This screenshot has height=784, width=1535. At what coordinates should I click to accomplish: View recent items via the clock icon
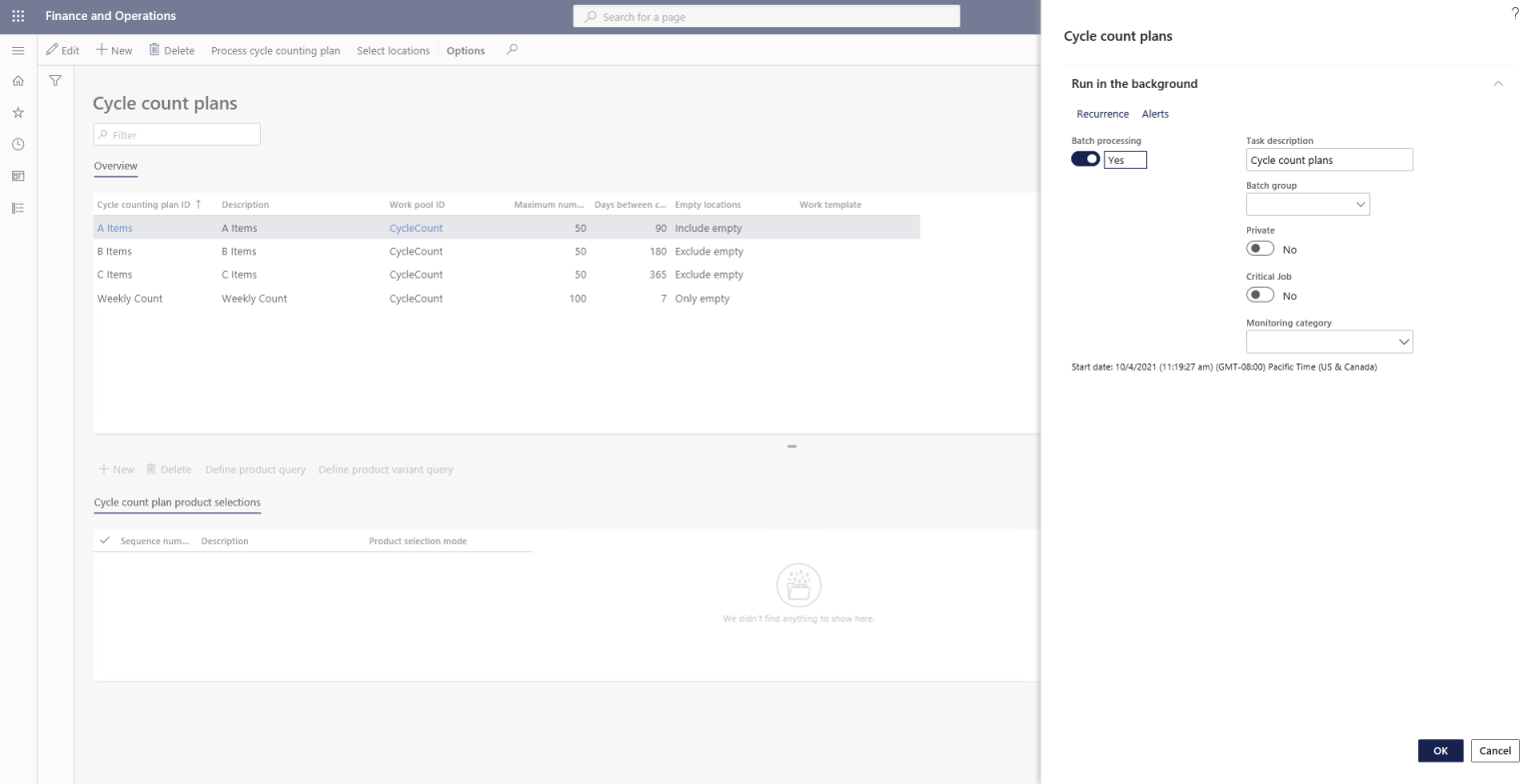[17, 144]
